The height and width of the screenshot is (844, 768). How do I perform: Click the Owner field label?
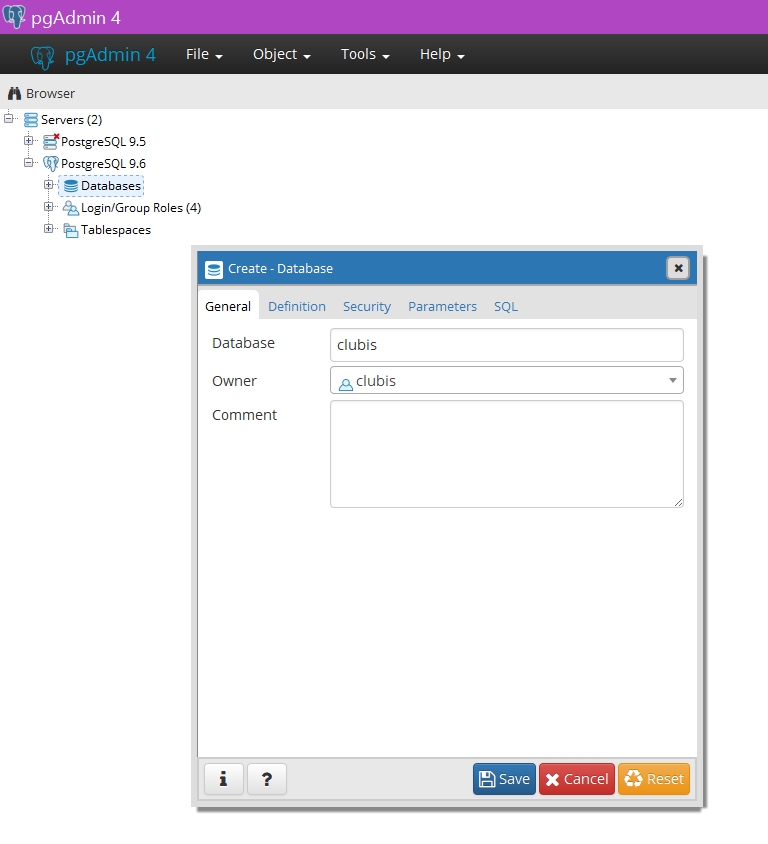pyautogui.click(x=234, y=381)
